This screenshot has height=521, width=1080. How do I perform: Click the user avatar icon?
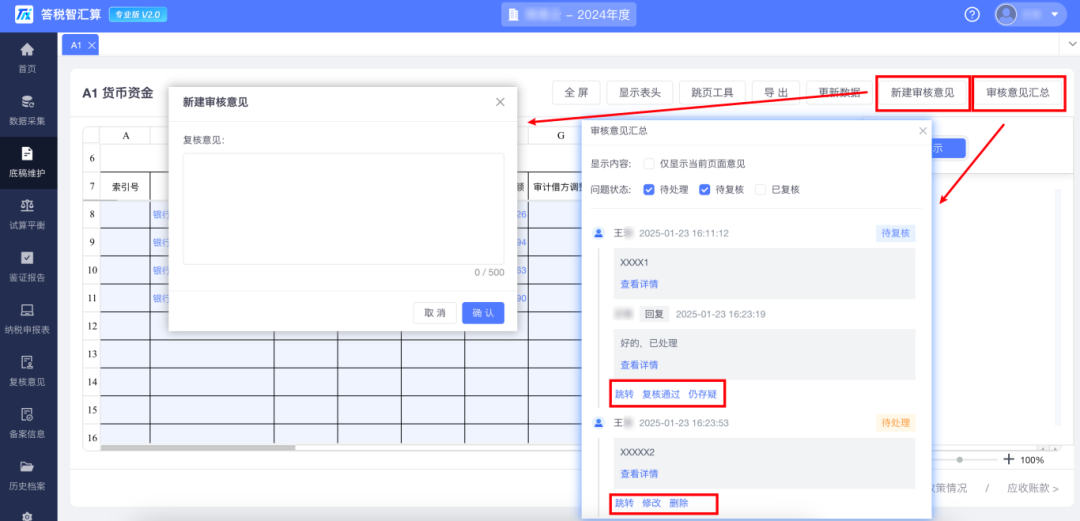[1006, 14]
